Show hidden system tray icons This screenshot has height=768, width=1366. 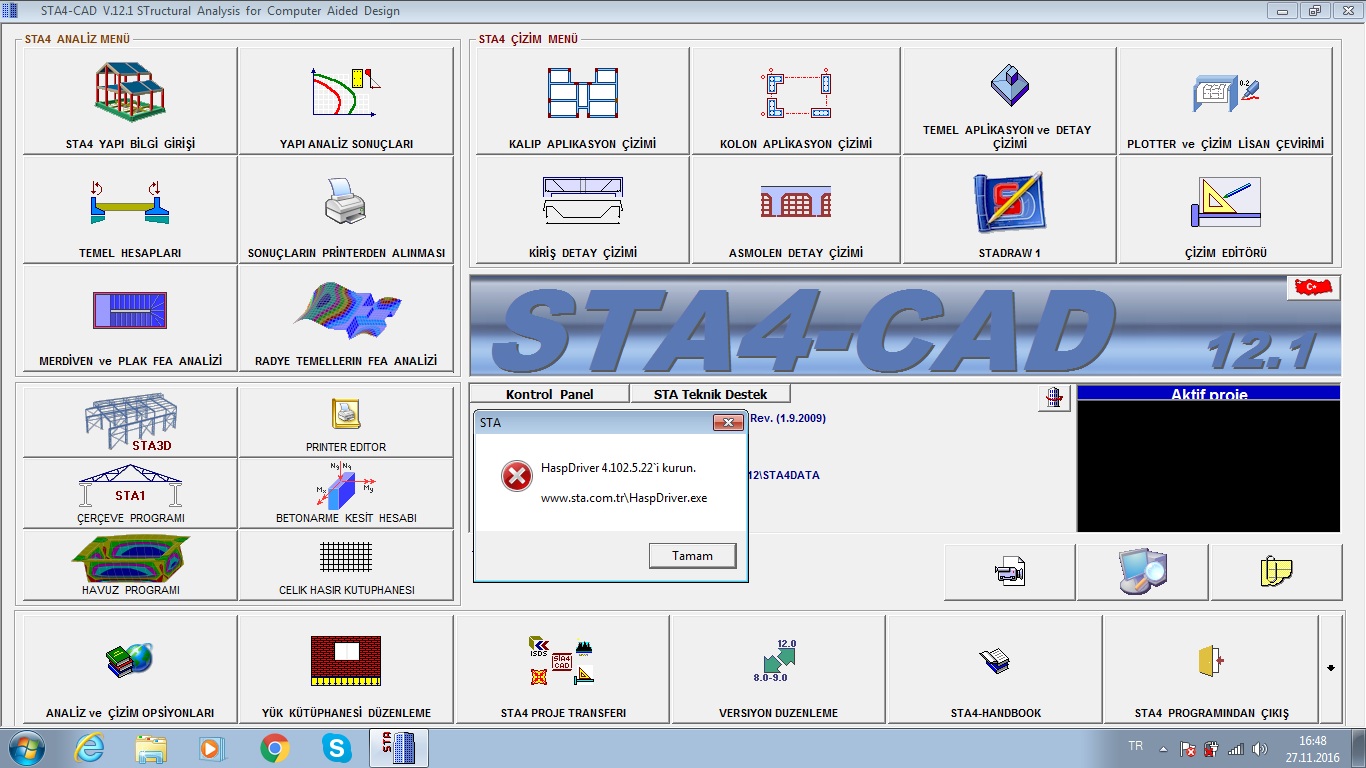pos(1163,748)
